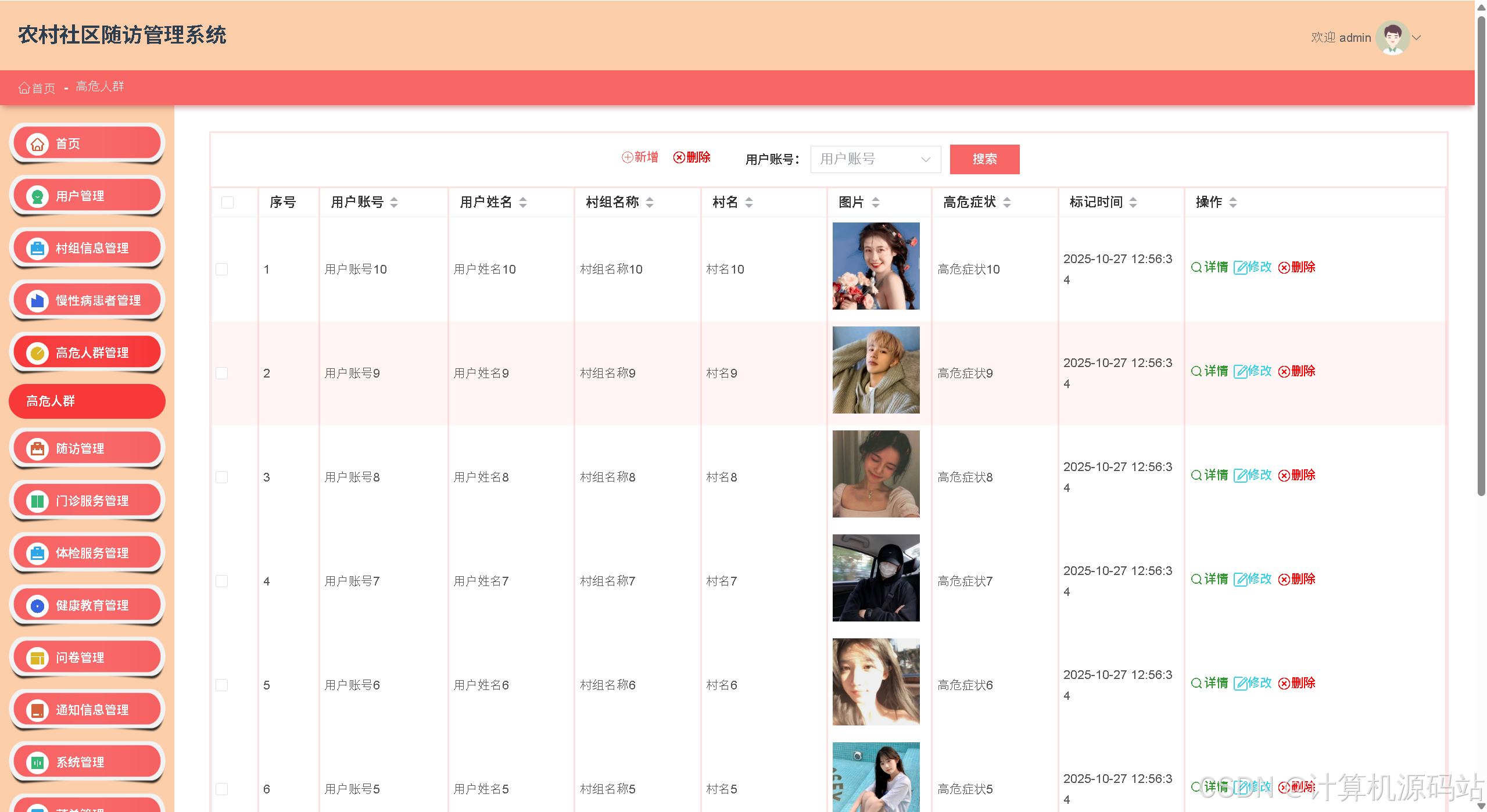Check the row checkbox for 用户账号10
The image size is (1487, 812).
pos(221,269)
